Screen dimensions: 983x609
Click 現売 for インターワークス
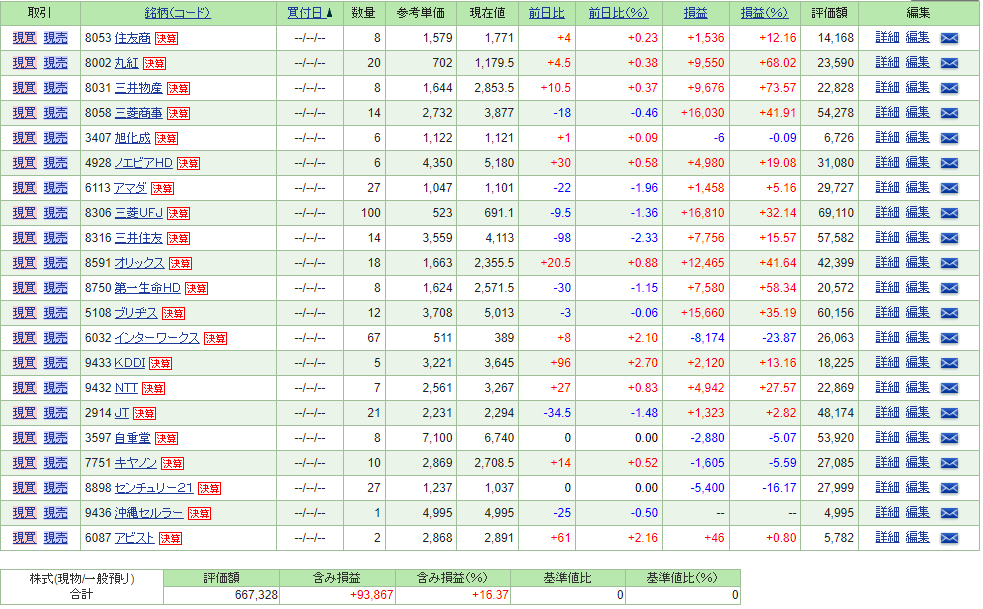click(55, 338)
